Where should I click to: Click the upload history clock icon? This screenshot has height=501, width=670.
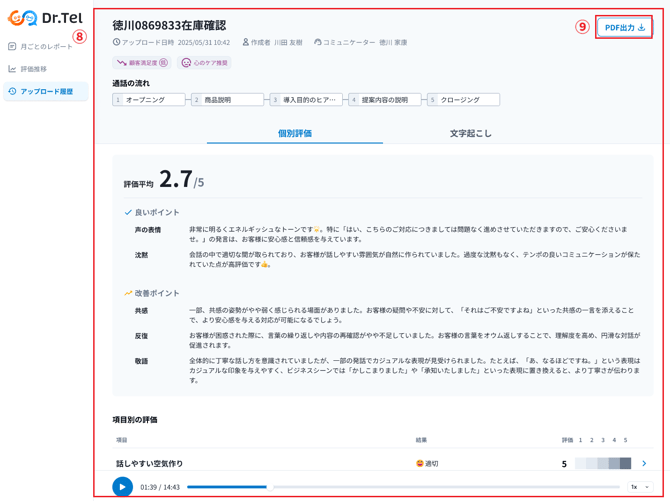coord(12,91)
